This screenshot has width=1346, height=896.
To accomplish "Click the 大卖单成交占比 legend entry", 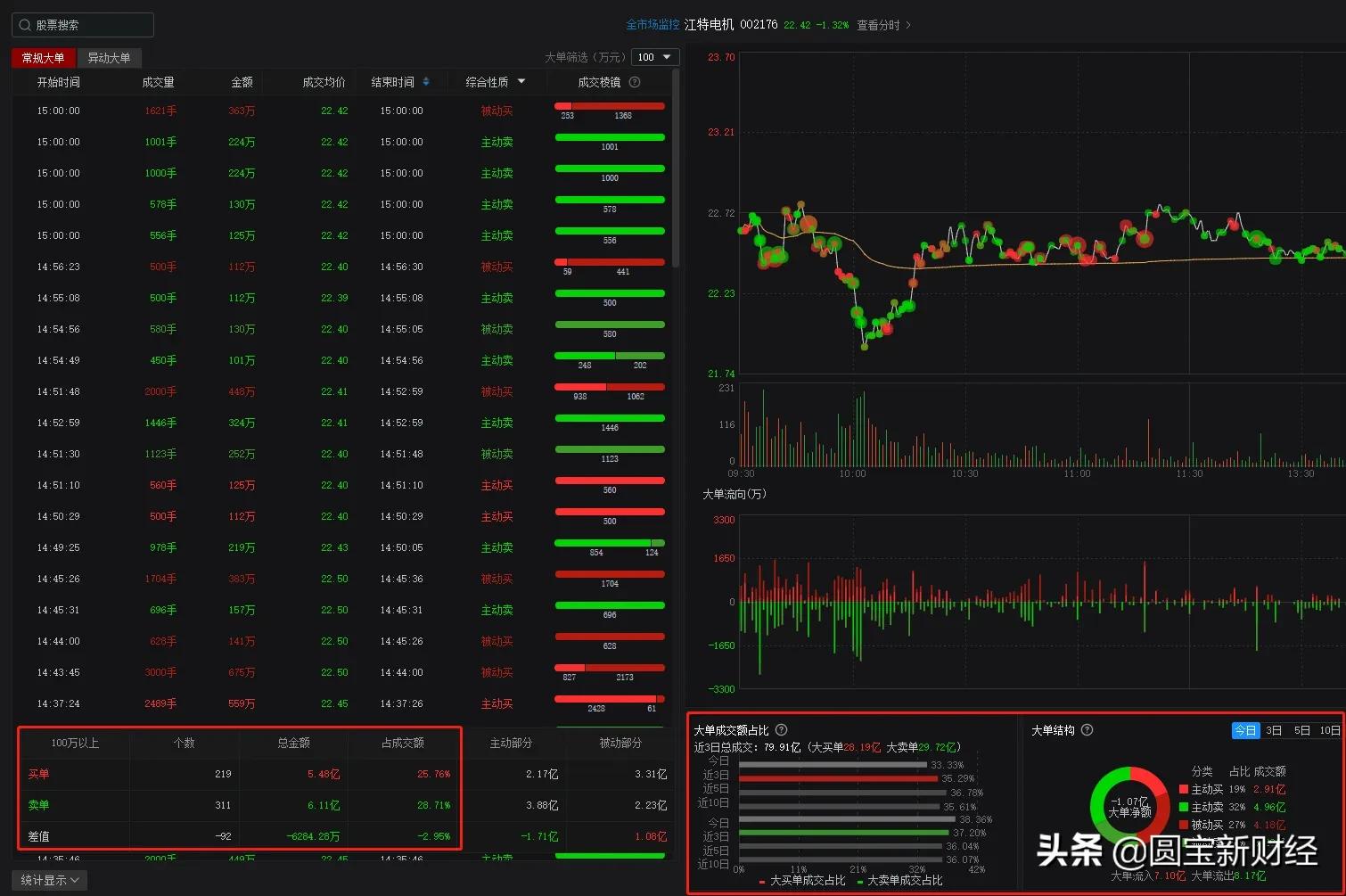I will [x=900, y=881].
